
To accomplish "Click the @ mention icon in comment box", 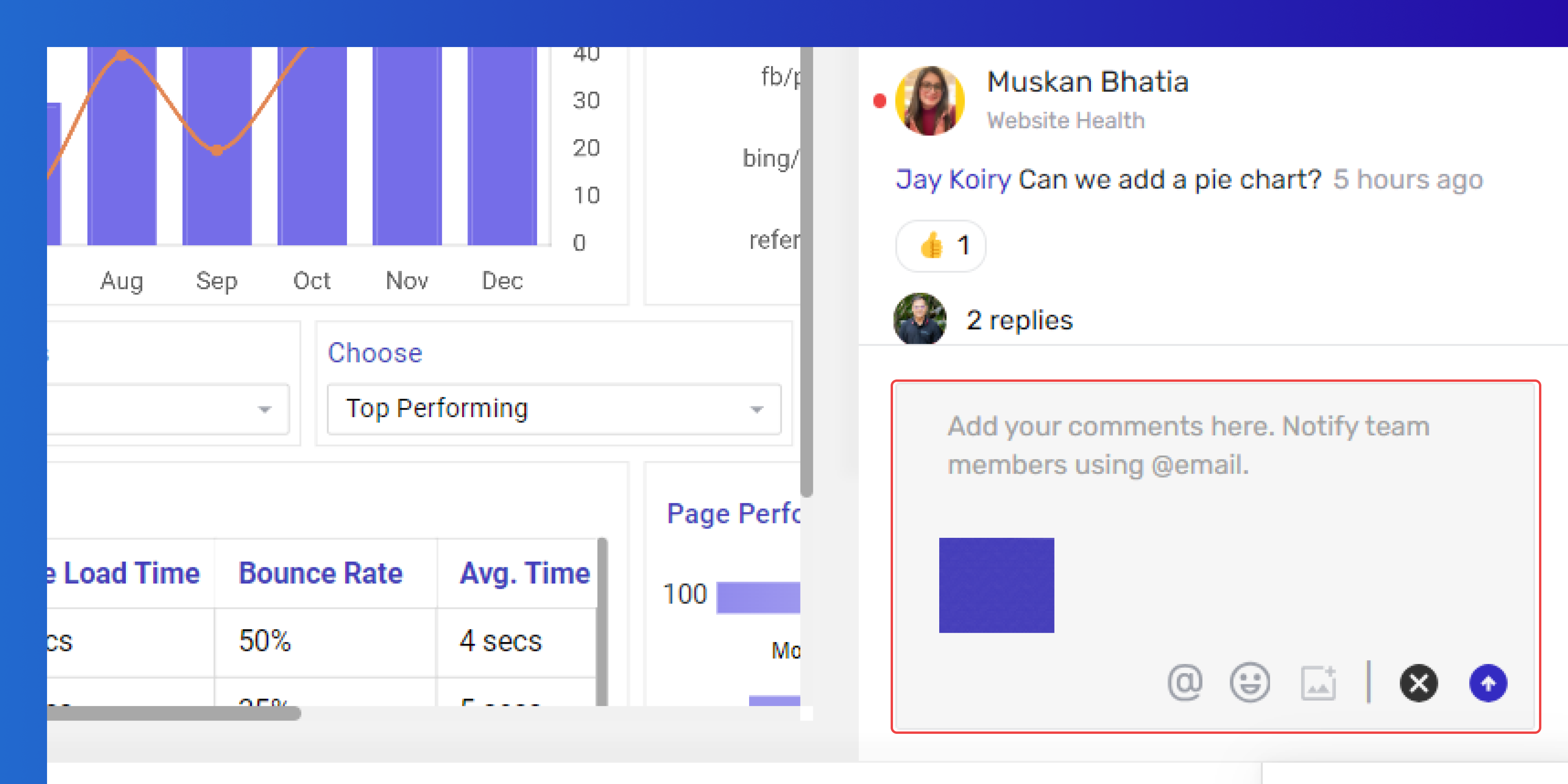I will 1185,682.
